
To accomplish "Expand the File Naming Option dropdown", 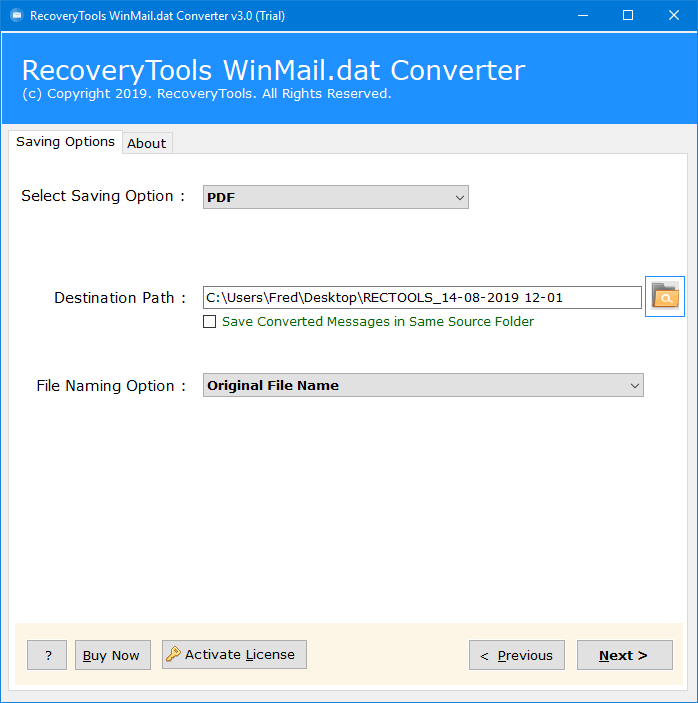I will [423, 385].
